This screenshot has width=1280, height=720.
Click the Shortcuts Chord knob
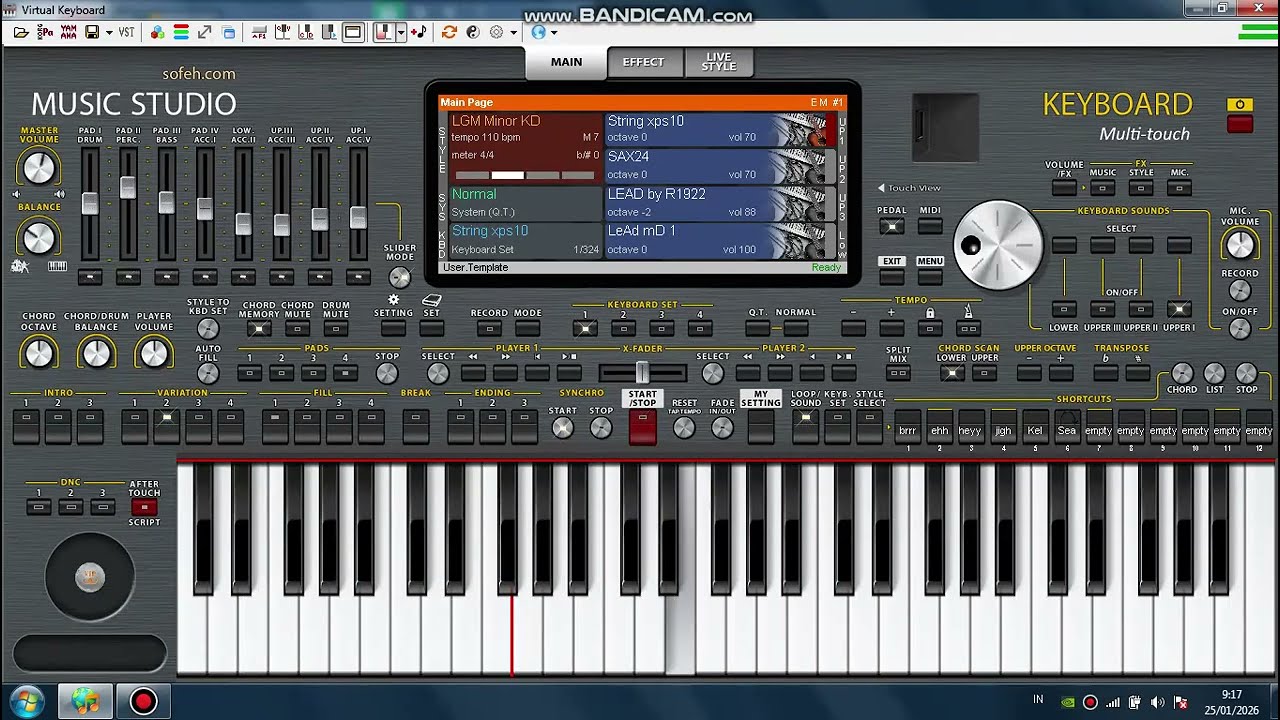pos(1182,374)
